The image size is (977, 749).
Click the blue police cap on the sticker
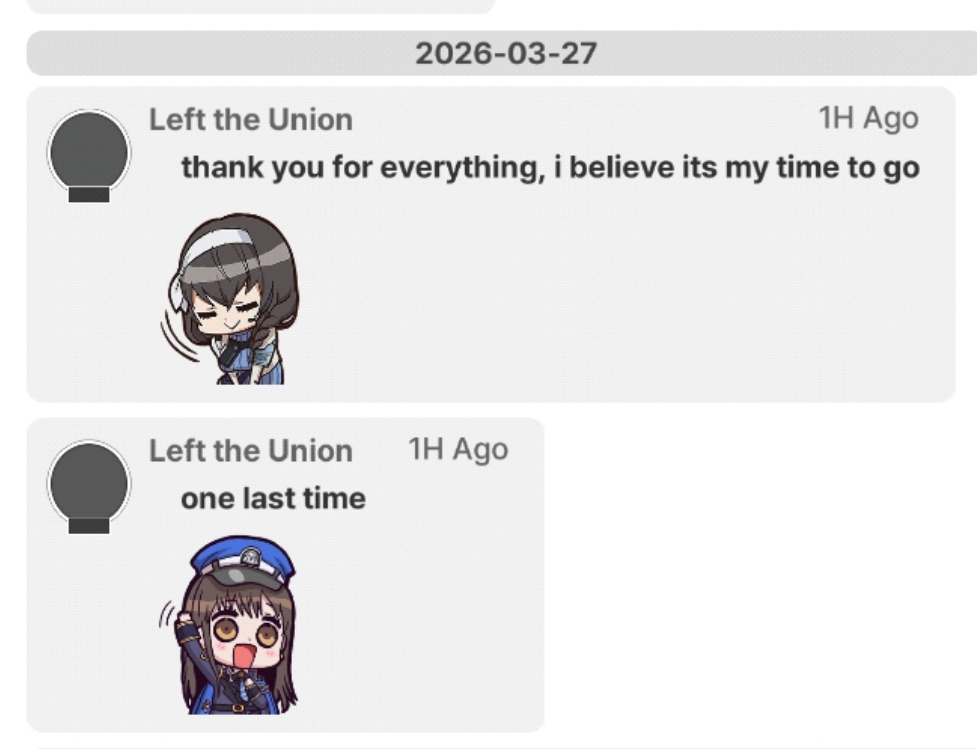[242, 560]
